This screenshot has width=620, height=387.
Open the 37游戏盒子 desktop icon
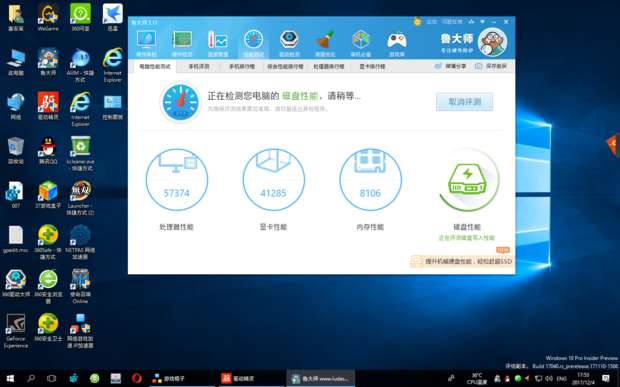coord(48,195)
